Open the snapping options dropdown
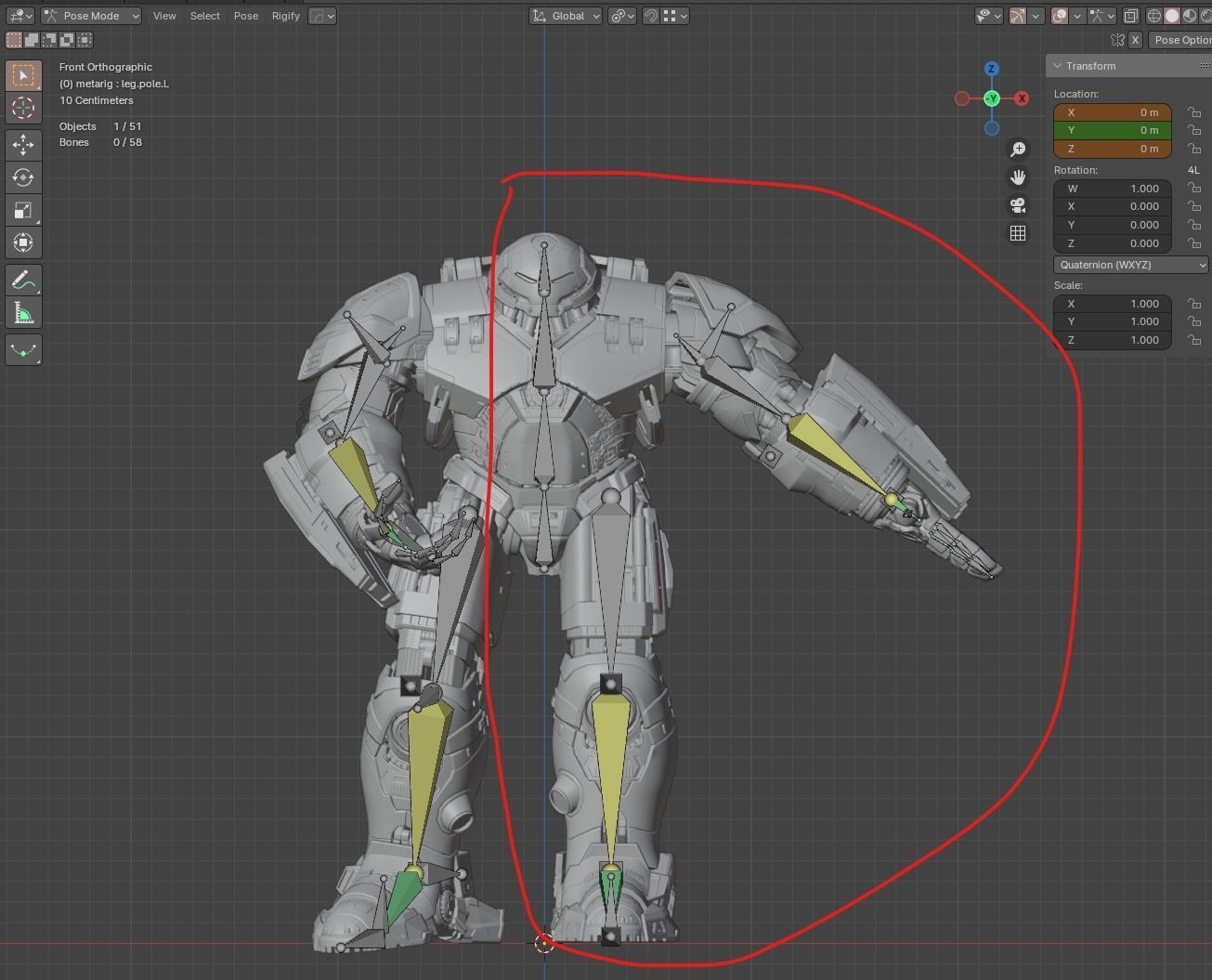The height and width of the screenshot is (980, 1212). tap(675, 16)
